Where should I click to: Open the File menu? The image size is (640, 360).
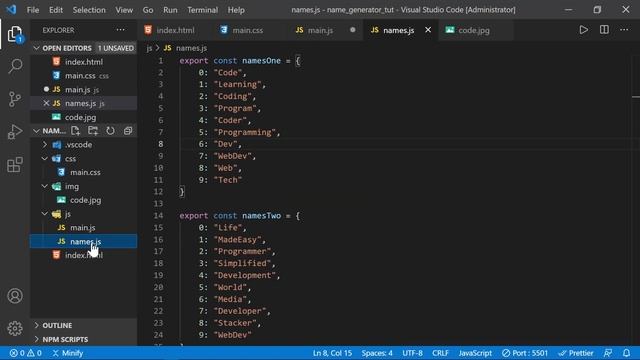pos(33,10)
